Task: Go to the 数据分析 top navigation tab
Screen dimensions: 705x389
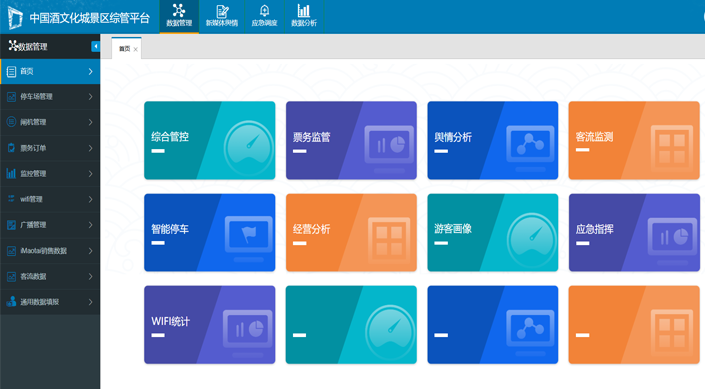Action: click(x=304, y=17)
